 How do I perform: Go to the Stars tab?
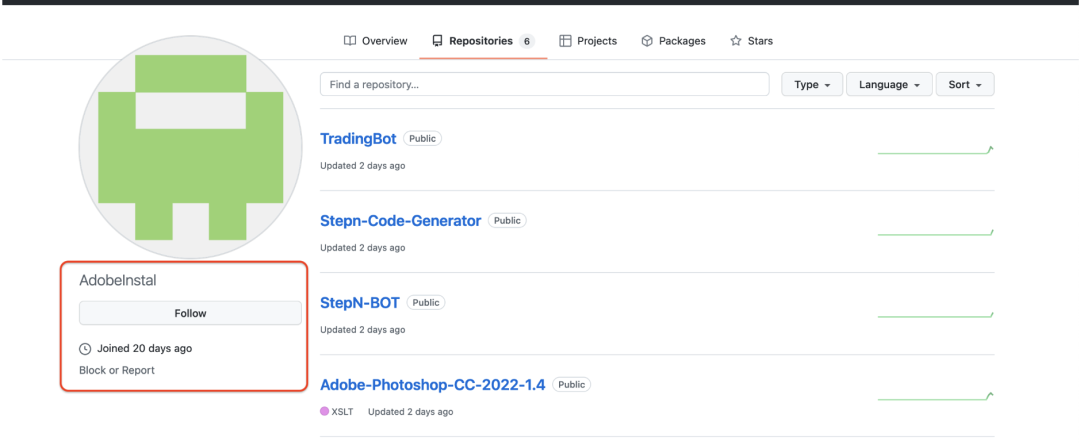(751, 41)
